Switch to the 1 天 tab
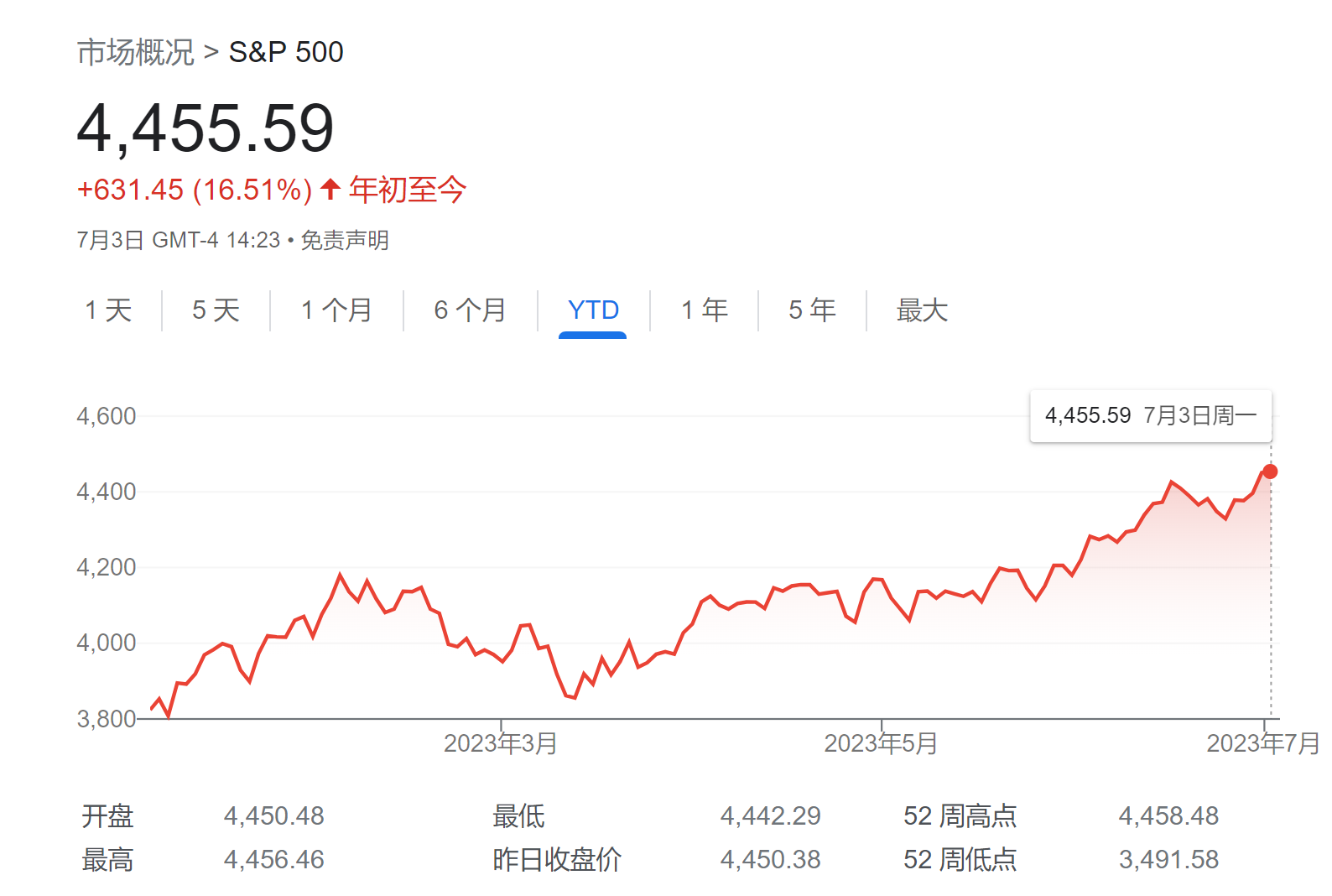Screen dimensions: 1332x896 click(108, 310)
